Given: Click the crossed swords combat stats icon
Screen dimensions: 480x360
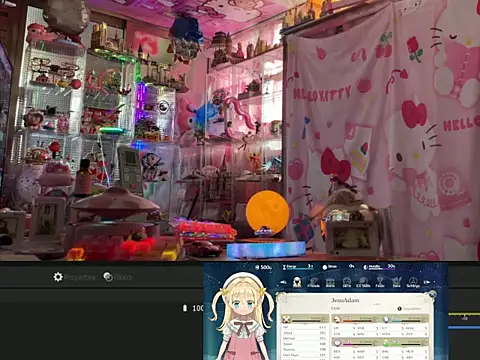Looking at the screenshot, I should tap(286, 319).
